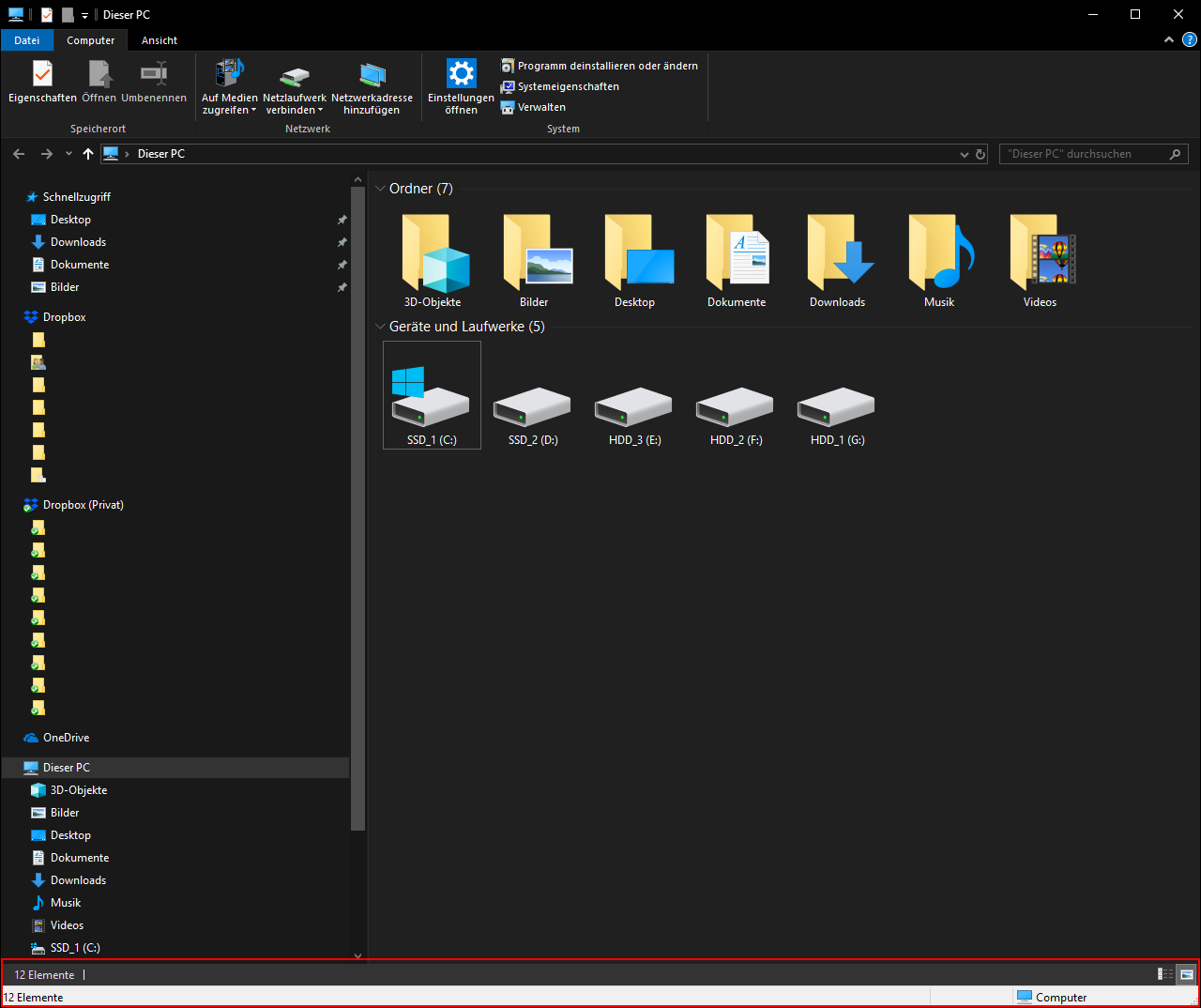
Task: Open Schnellzugriff in the navigation pane
Action: [77, 197]
